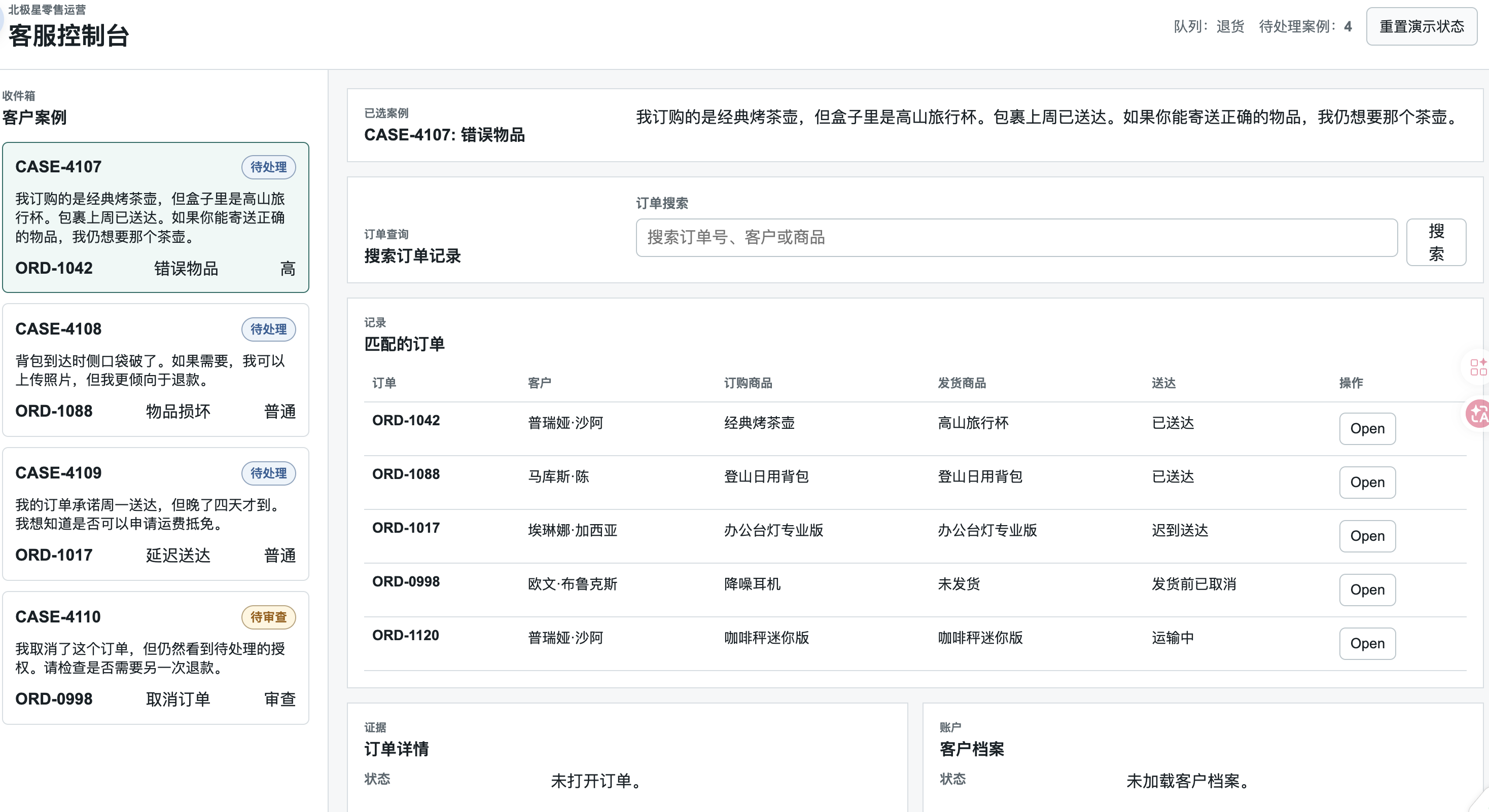Screen dimensions: 1489x812
Task: Click 物品损坏 tag on the CASE-4108 card
Action: [178, 411]
